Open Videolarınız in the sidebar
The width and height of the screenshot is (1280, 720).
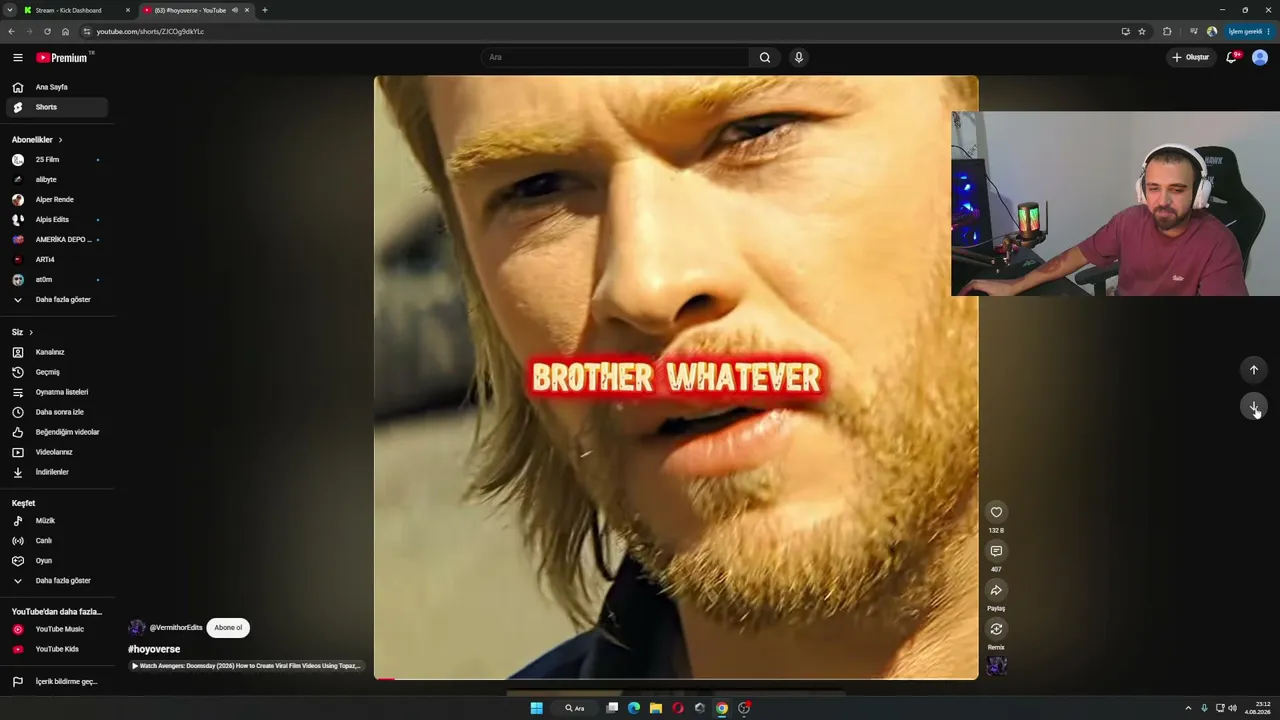[57, 452]
